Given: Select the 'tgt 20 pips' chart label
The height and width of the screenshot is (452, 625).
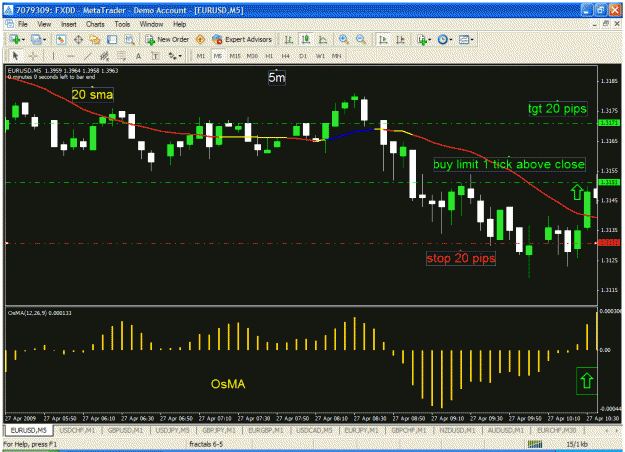Looking at the screenshot, I should pos(557,108).
